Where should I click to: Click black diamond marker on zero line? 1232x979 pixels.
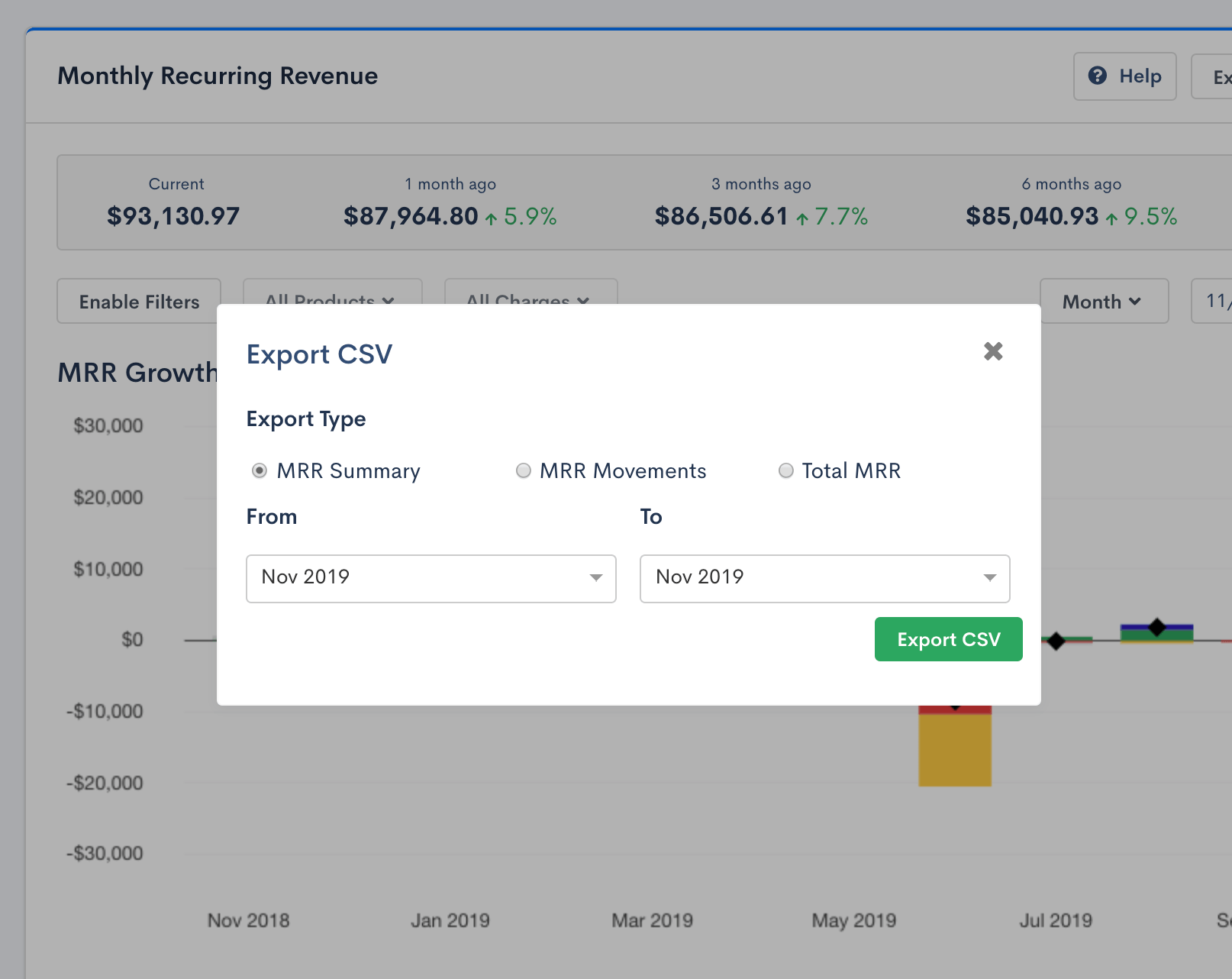pos(1056,641)
